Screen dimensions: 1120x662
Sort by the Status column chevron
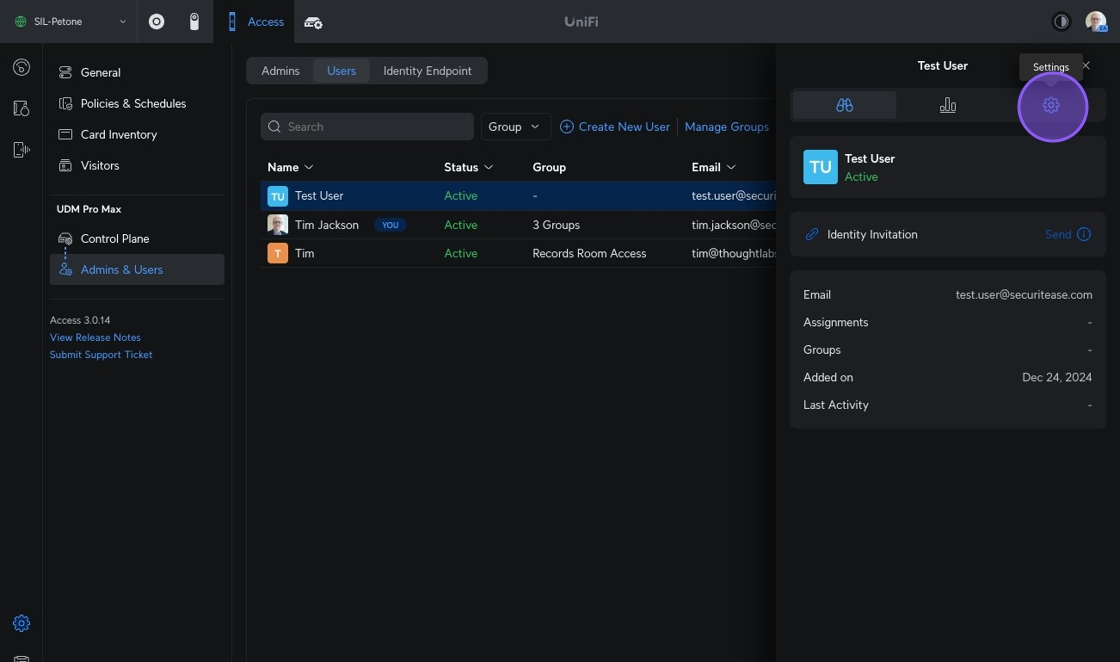488,167
